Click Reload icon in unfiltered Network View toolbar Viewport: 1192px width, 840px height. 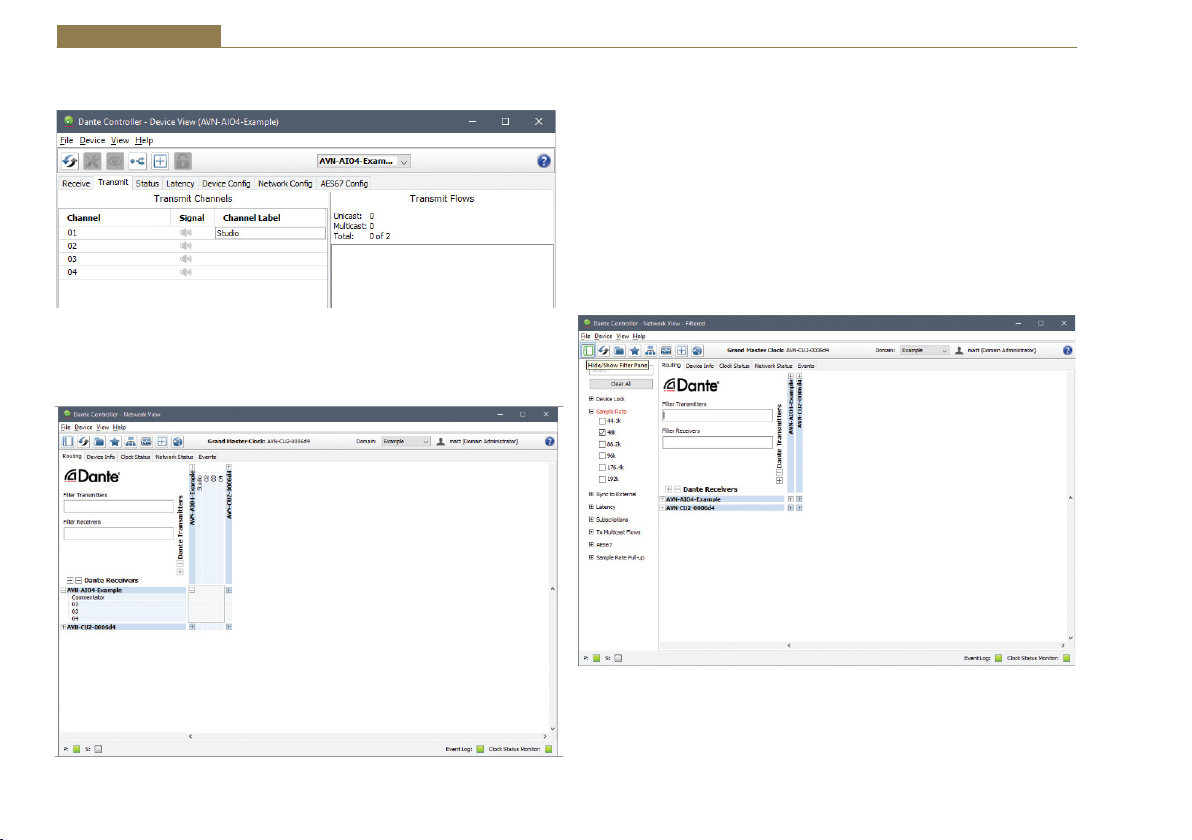(x=84, y=442)
